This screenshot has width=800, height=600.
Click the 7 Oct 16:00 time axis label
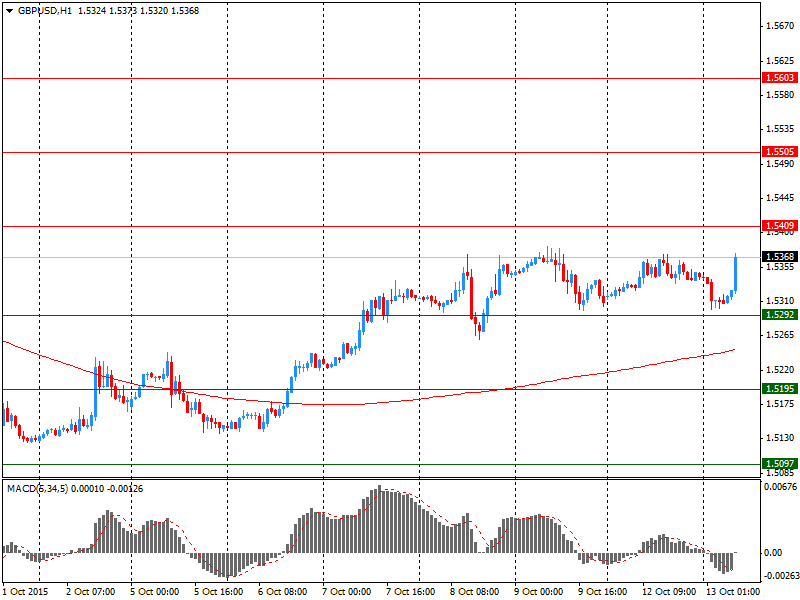[x=411, y=592]
